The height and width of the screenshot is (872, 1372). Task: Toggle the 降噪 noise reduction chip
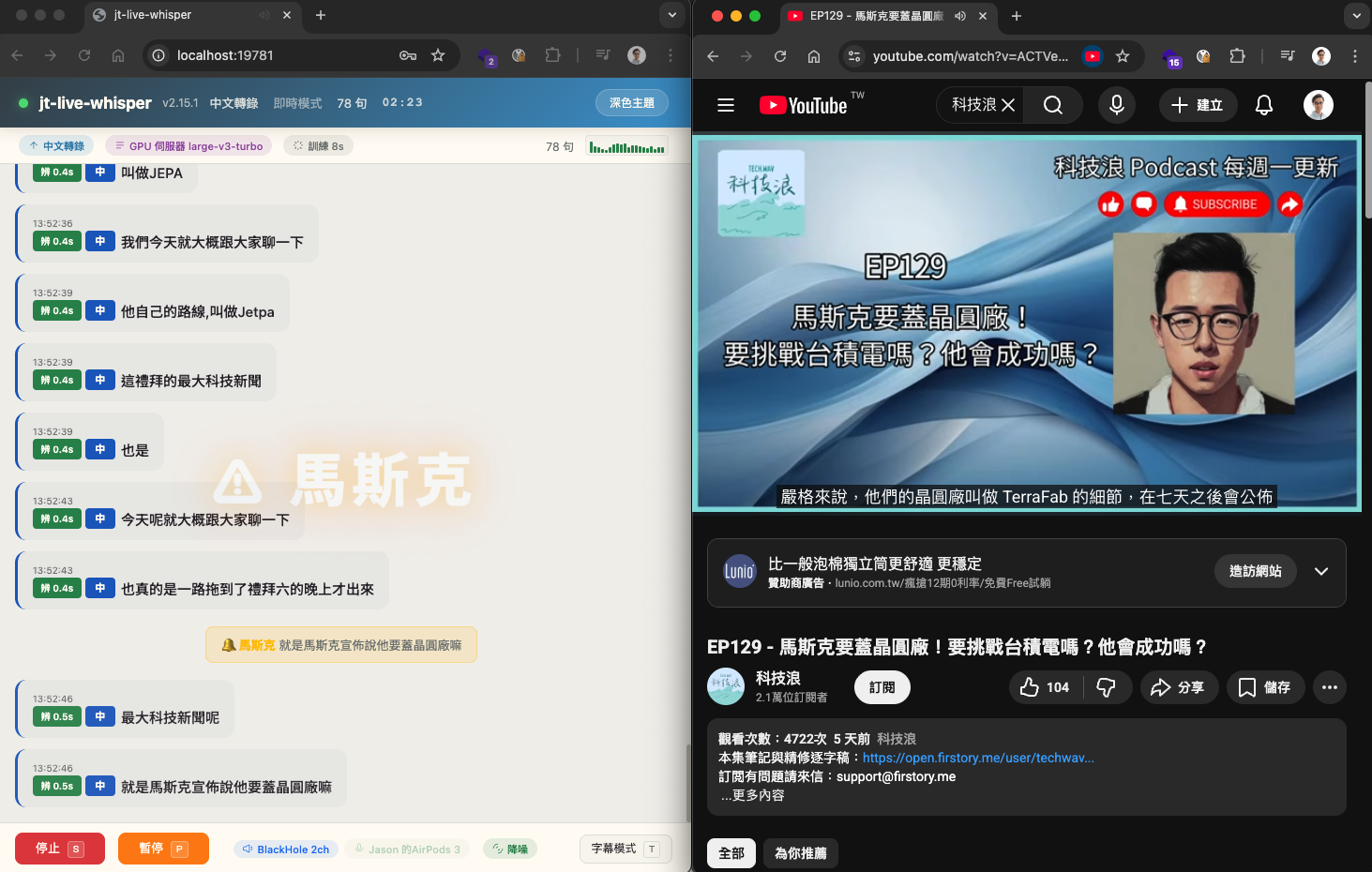click(510, 849)
